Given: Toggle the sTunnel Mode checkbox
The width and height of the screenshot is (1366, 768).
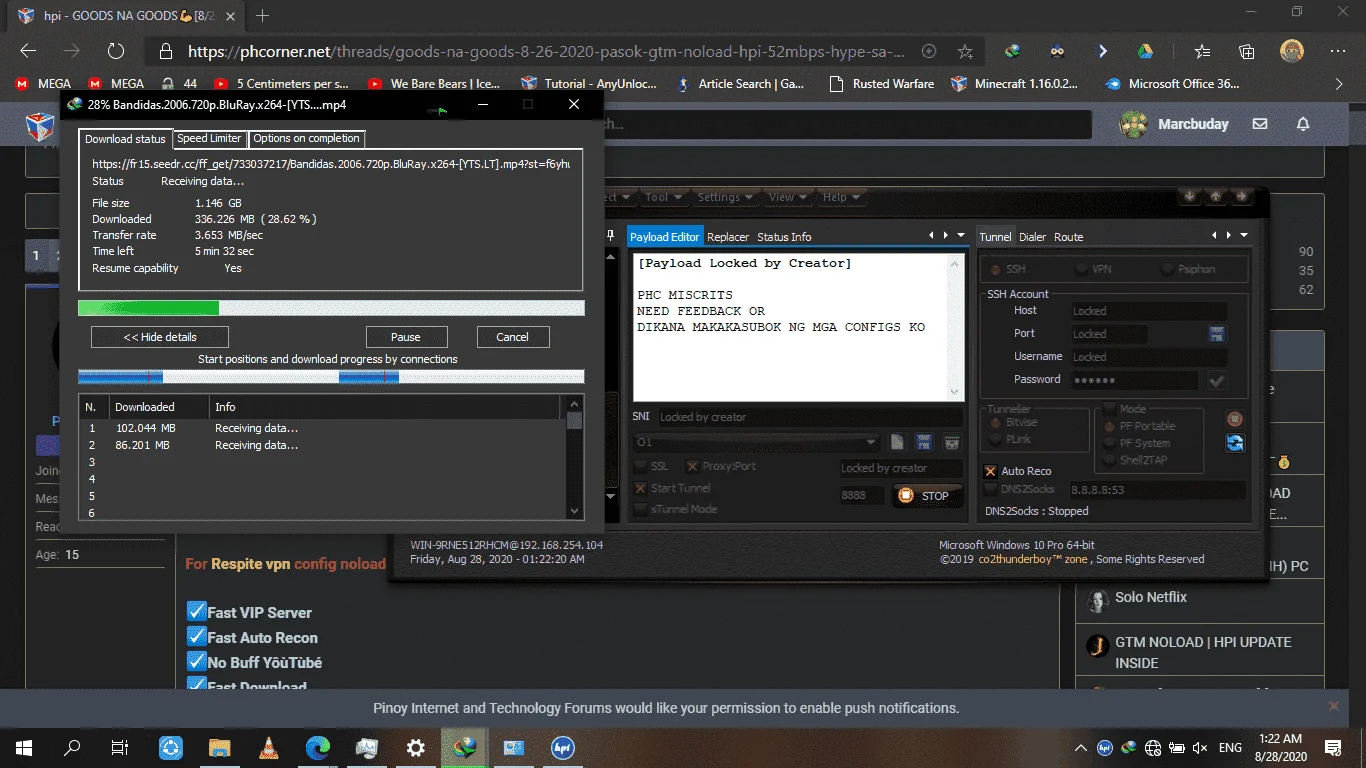Looking at the screenshot, I should coord(641,509).
